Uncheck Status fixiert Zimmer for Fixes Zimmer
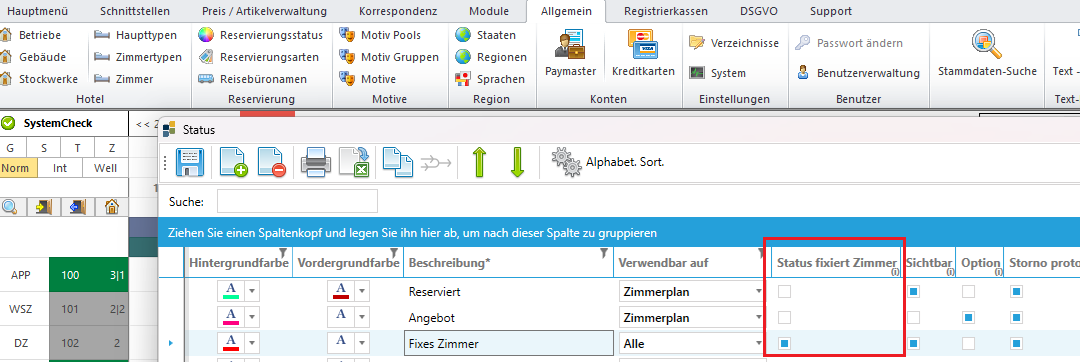The height and width of the screenshot is (362, 1080). pos(785,343)
